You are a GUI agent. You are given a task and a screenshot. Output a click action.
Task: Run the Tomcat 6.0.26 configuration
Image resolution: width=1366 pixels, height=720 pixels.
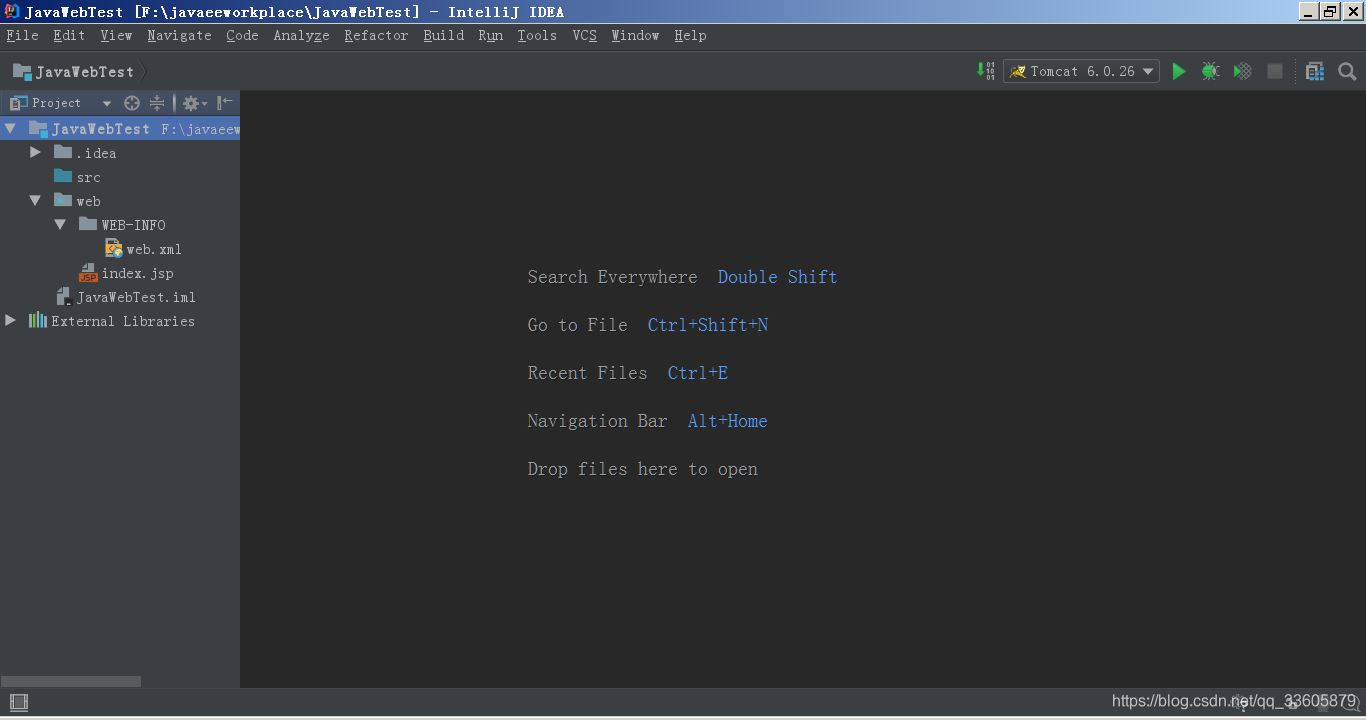click(1179, 71)
